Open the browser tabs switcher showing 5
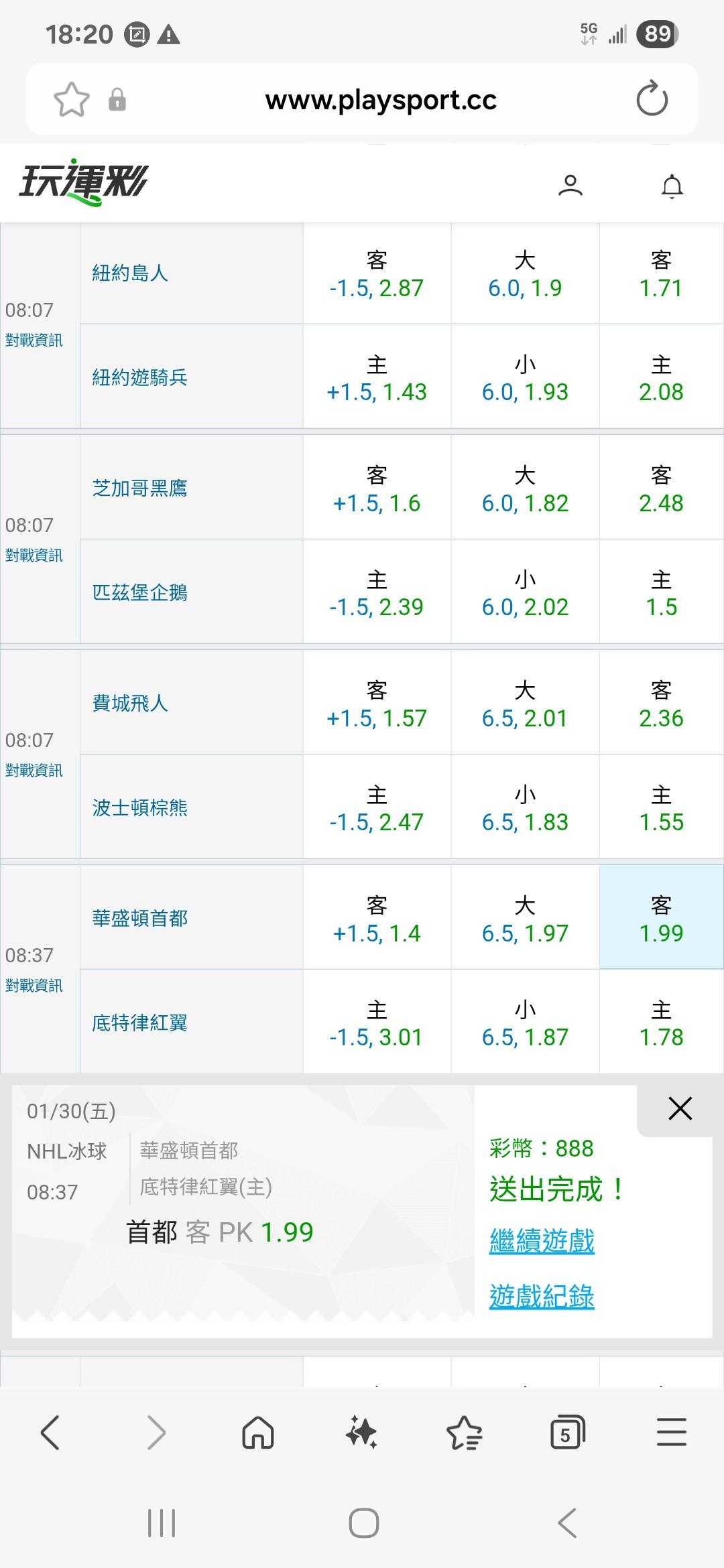The height and width of the screenshot is (1568, 724). [x=567, y=1433]
